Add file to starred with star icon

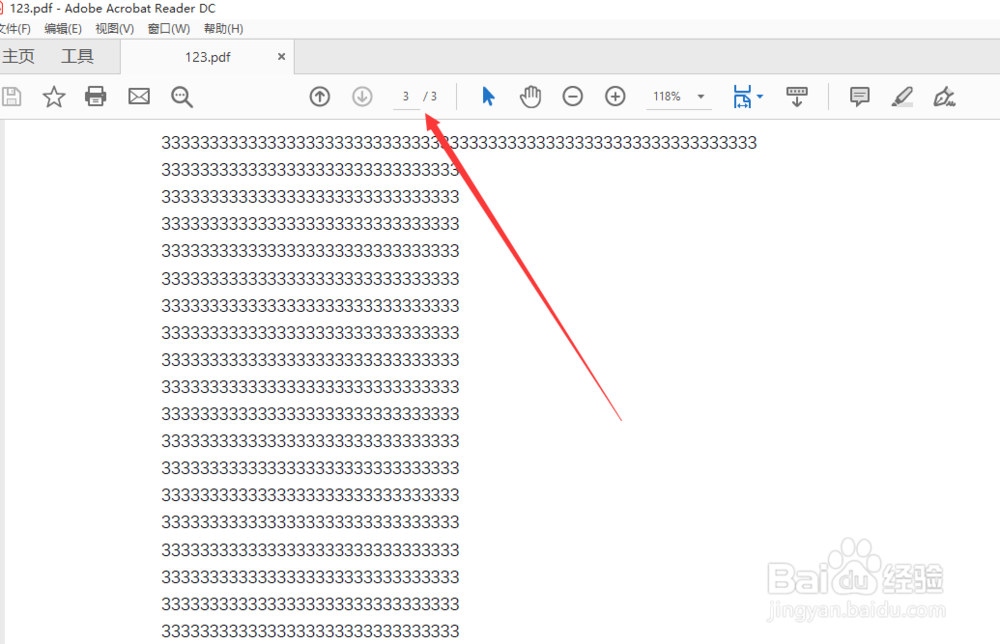(x=54, y=97)
